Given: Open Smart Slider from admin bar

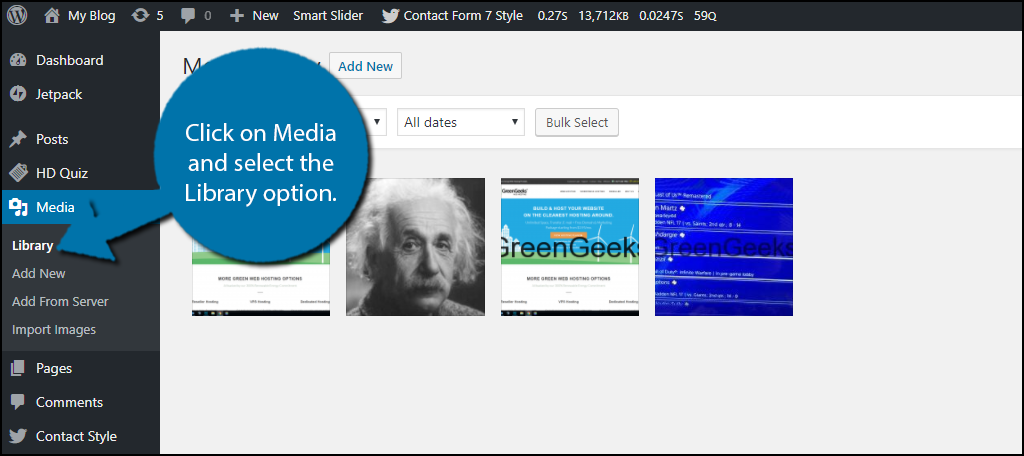Looking at the screenshot, I should tap(328, 16).
